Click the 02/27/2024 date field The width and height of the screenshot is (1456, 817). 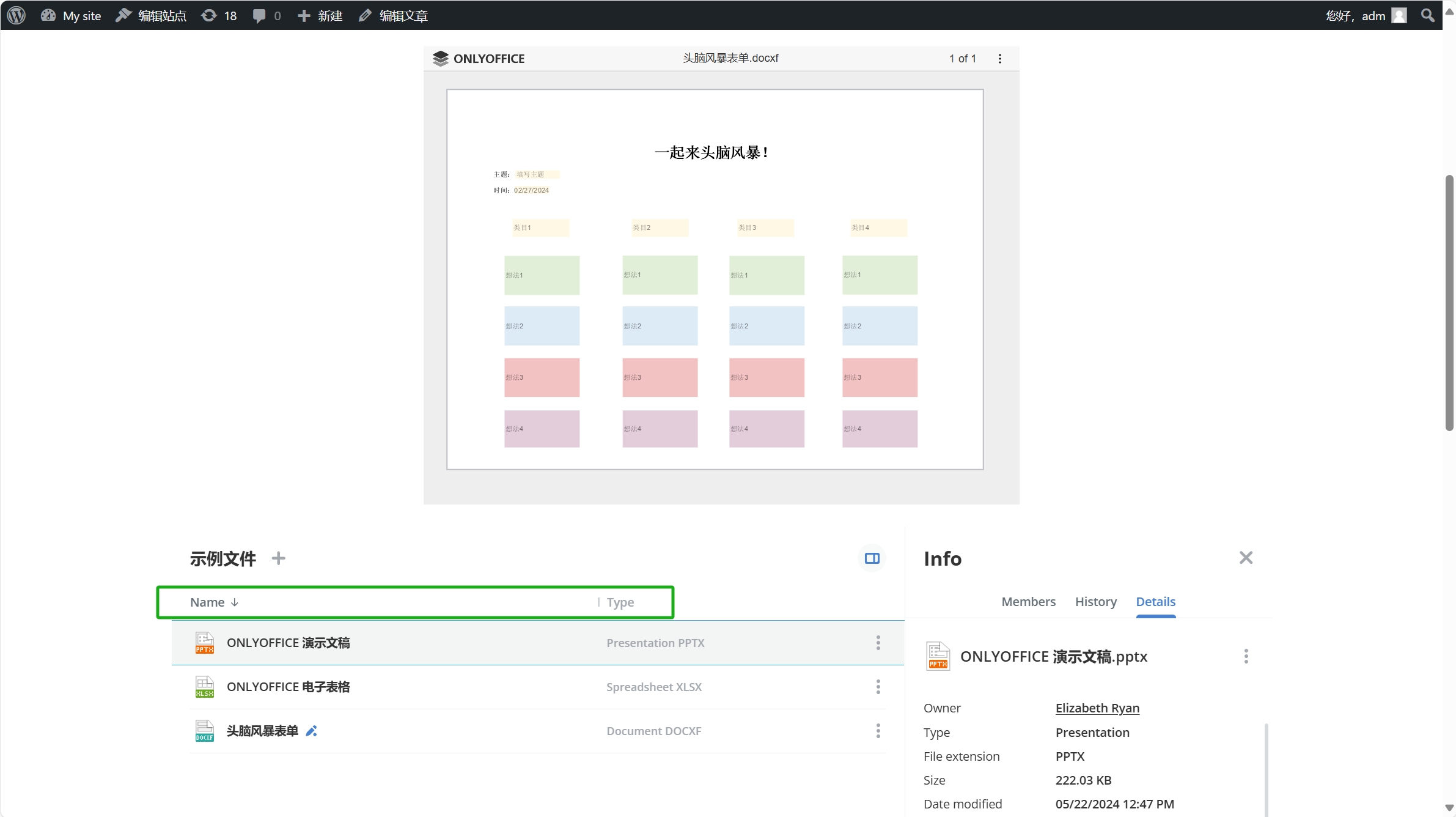pyautogui.click(x=531, y=190)
